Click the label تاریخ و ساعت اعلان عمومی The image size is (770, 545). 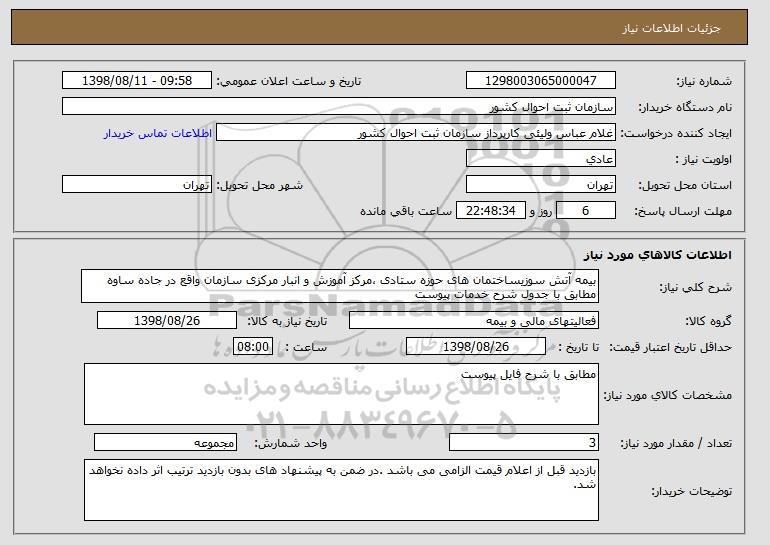click(289, 82)
